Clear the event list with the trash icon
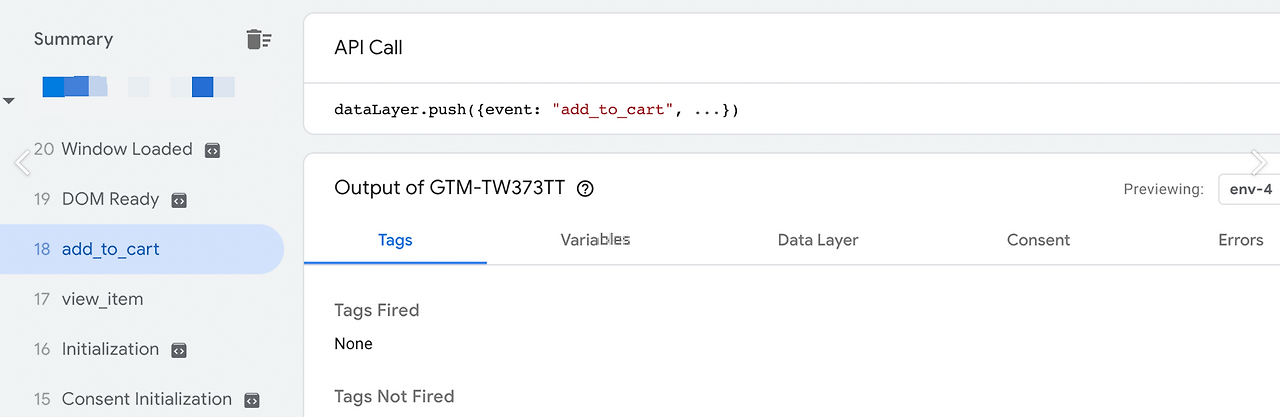 (x=259, y=40)
